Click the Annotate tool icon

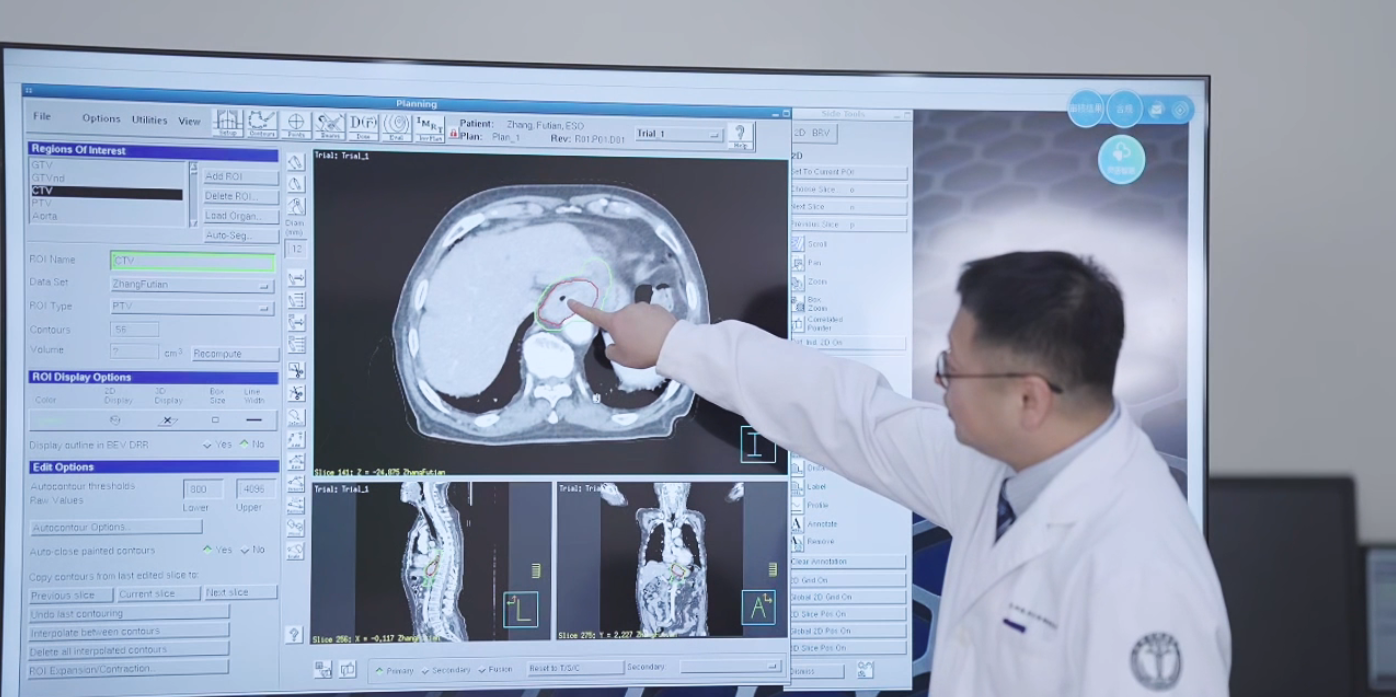(798, 524)
